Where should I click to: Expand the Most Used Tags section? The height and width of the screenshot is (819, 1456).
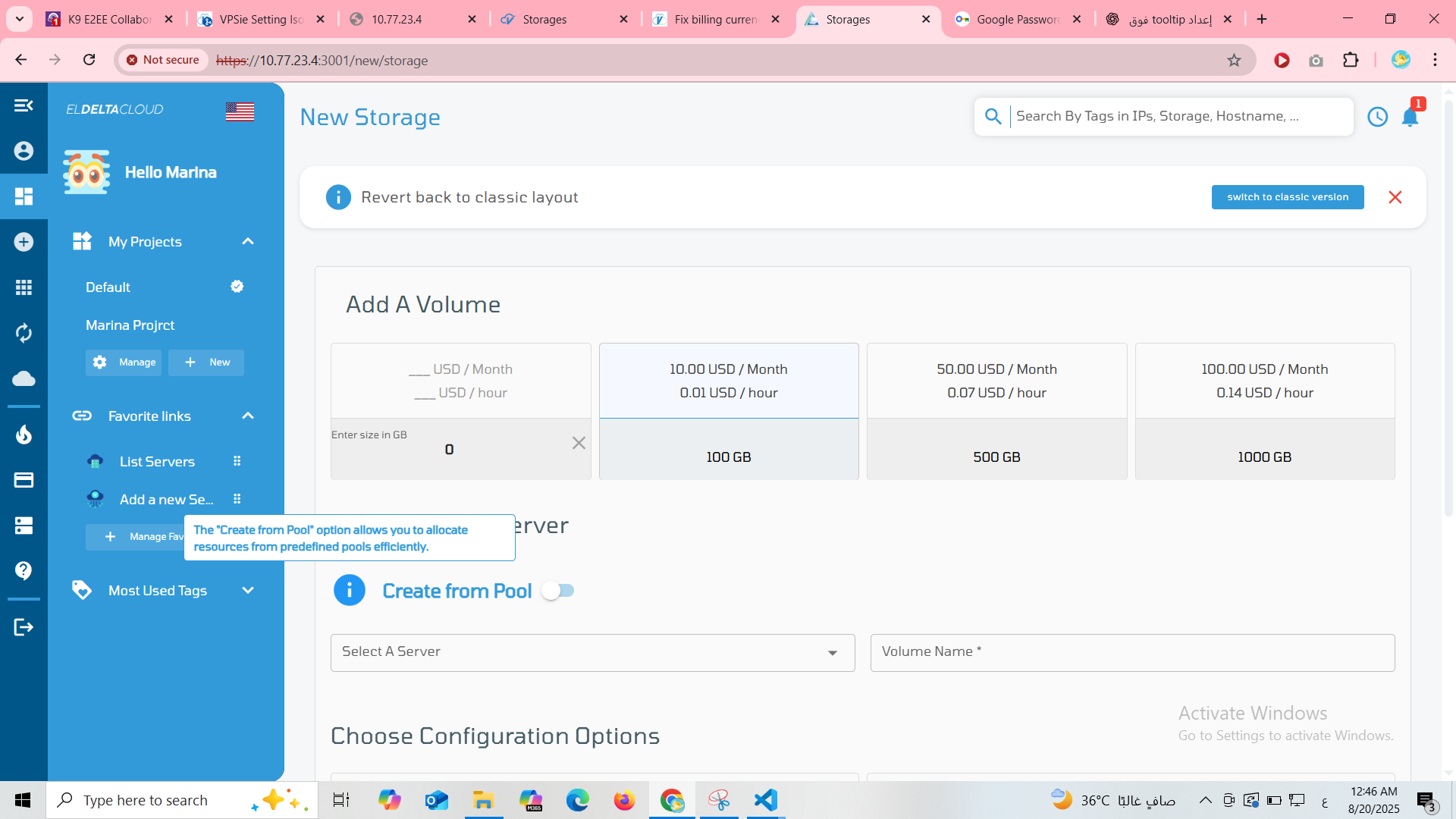[248, 591]
